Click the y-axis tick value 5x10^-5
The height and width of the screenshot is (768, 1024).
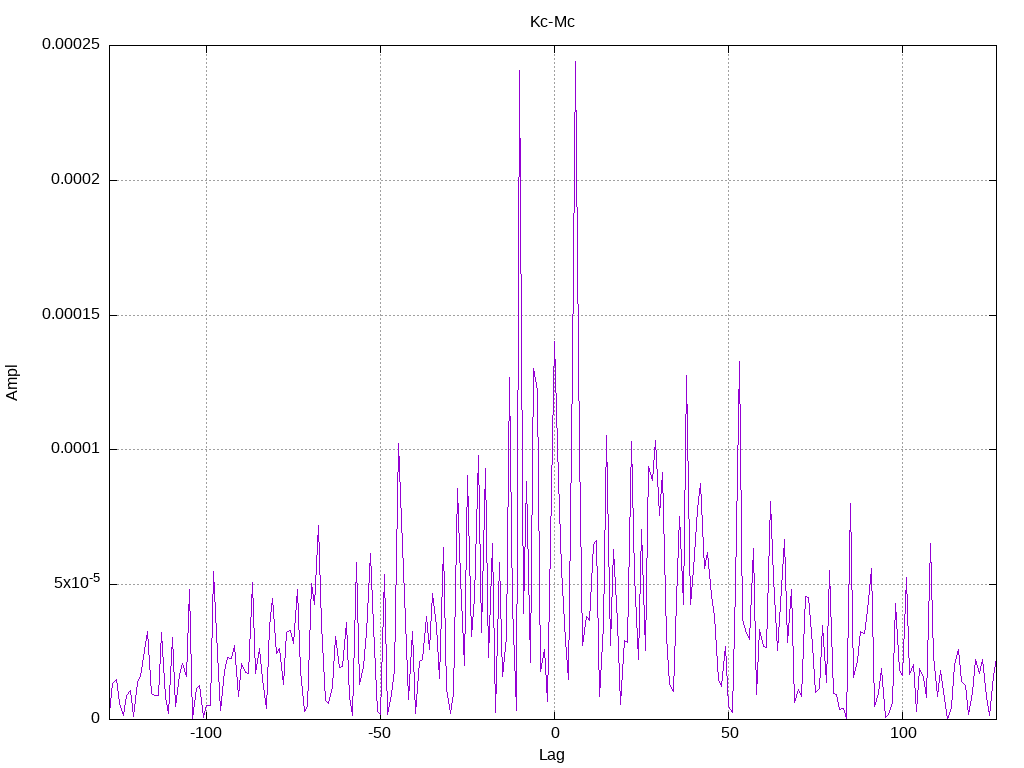tap(77, 582)
